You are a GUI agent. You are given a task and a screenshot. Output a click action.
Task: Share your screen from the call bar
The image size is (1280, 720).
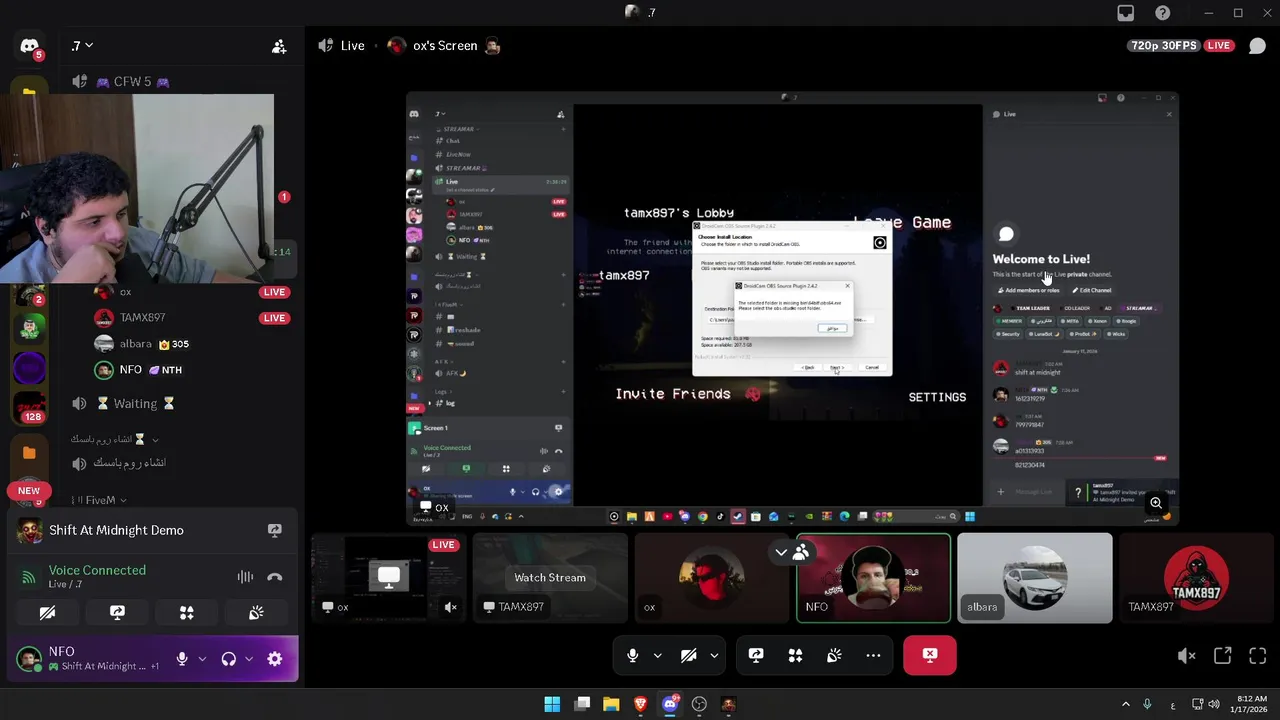click(x=756, y=656)
